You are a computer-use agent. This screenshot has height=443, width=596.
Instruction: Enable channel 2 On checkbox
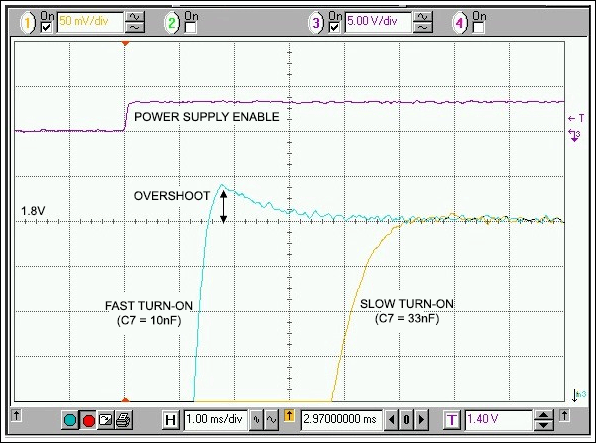[x=190, y=28]
